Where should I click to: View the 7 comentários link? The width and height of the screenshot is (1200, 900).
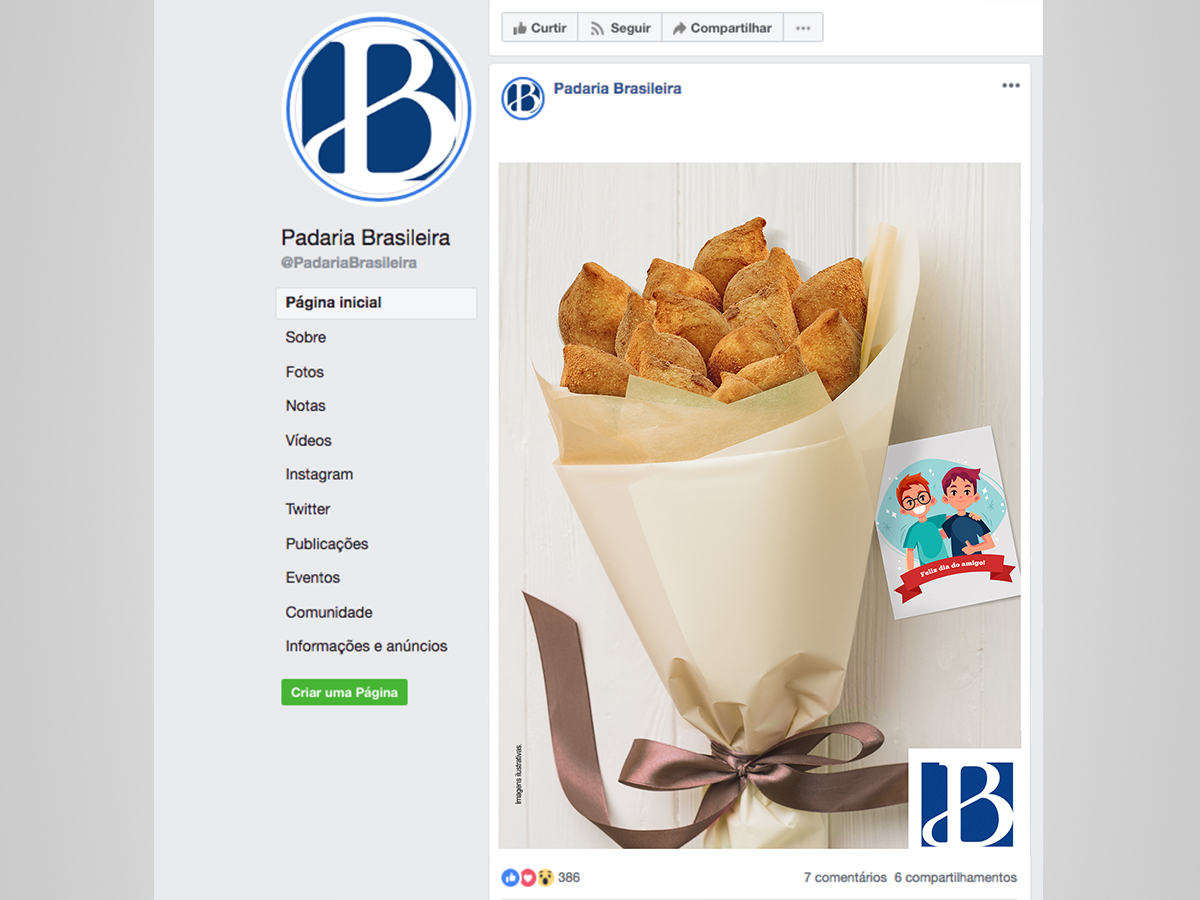845,877
